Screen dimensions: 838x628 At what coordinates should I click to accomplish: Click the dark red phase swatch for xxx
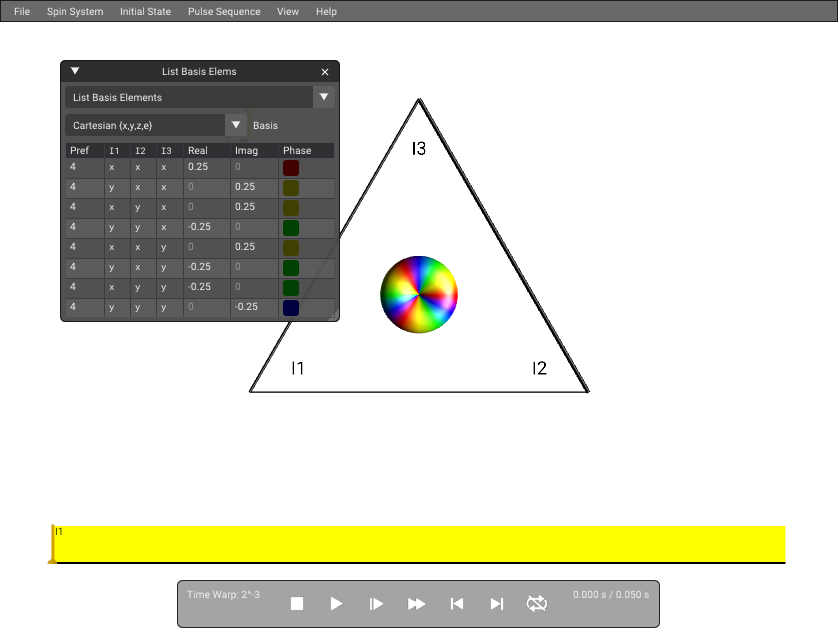point(291,168)
